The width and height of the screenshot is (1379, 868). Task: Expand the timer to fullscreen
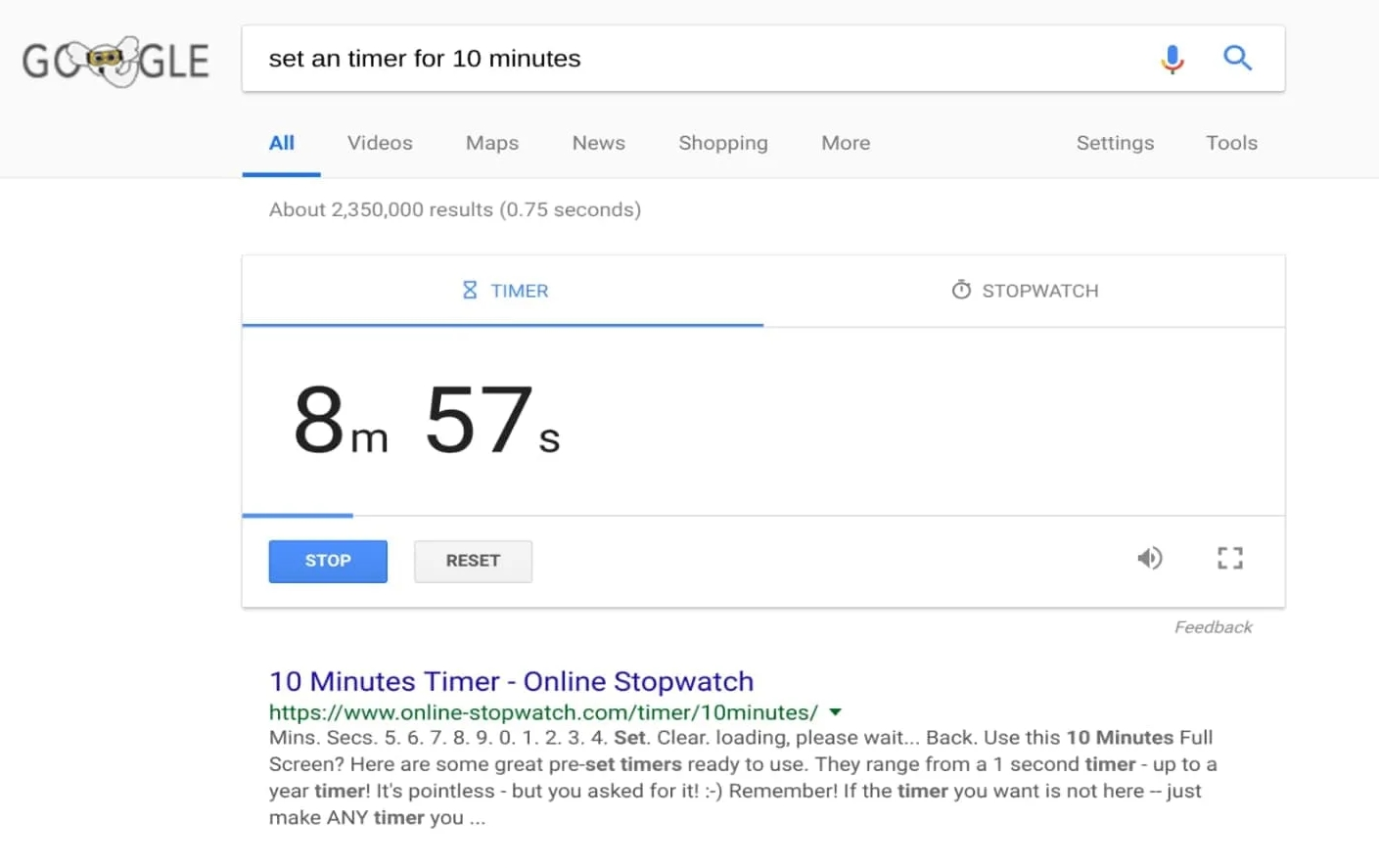pos(1230,558)
